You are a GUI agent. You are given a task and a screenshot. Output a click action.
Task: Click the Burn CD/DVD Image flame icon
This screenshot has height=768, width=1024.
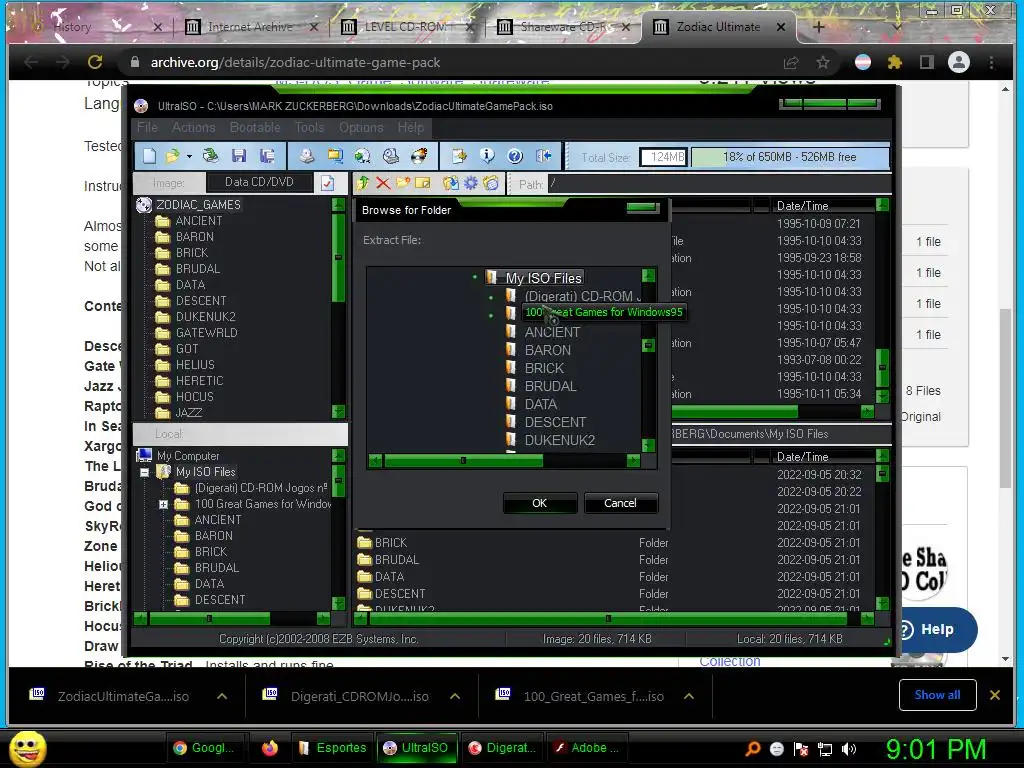tap(419, 156)
